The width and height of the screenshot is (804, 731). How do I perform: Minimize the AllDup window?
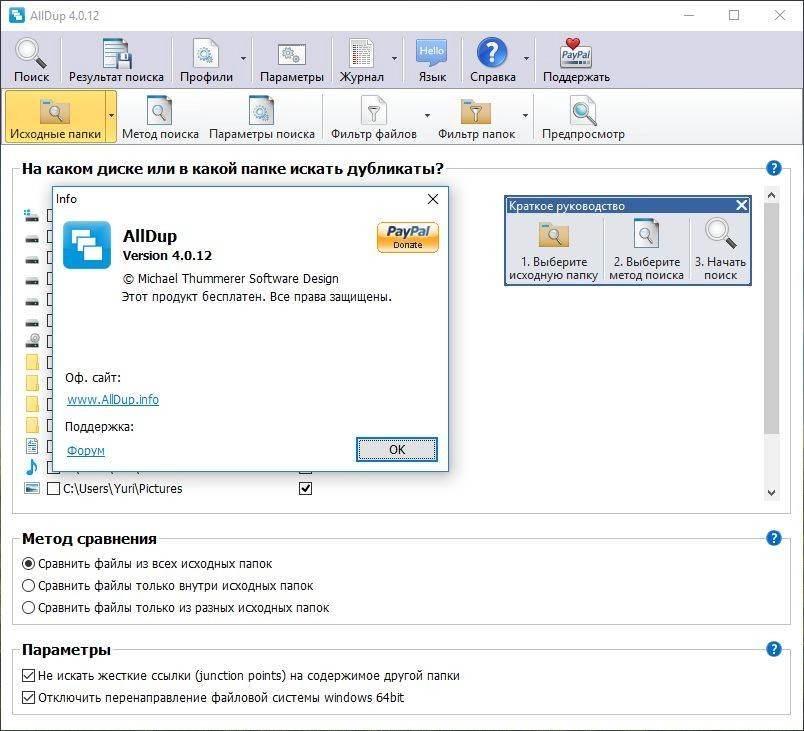(x=689, y=15)
